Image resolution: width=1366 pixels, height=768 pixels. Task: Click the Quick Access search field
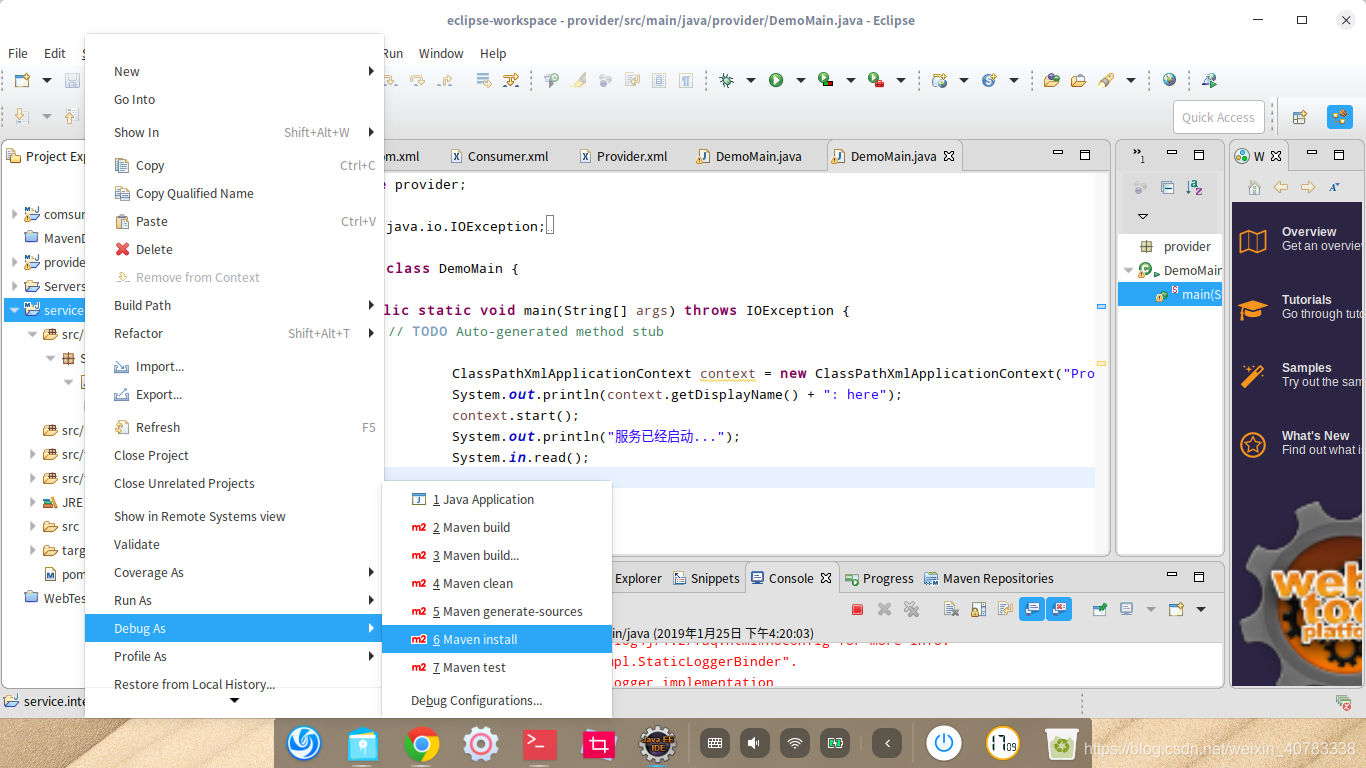click(x=1218, y=117)
